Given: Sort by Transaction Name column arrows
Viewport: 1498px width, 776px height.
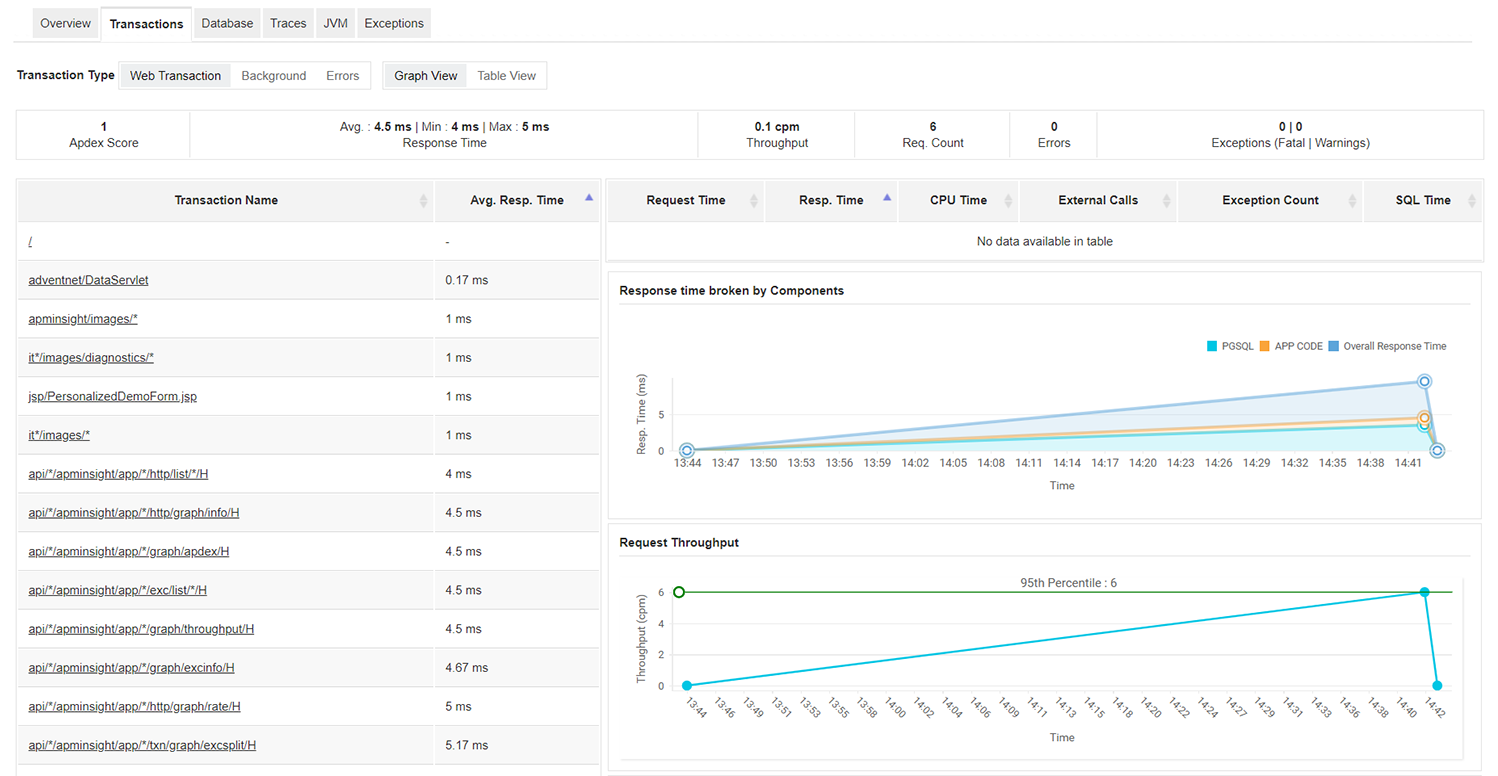Looking at the screenshot, I should 423,201.
